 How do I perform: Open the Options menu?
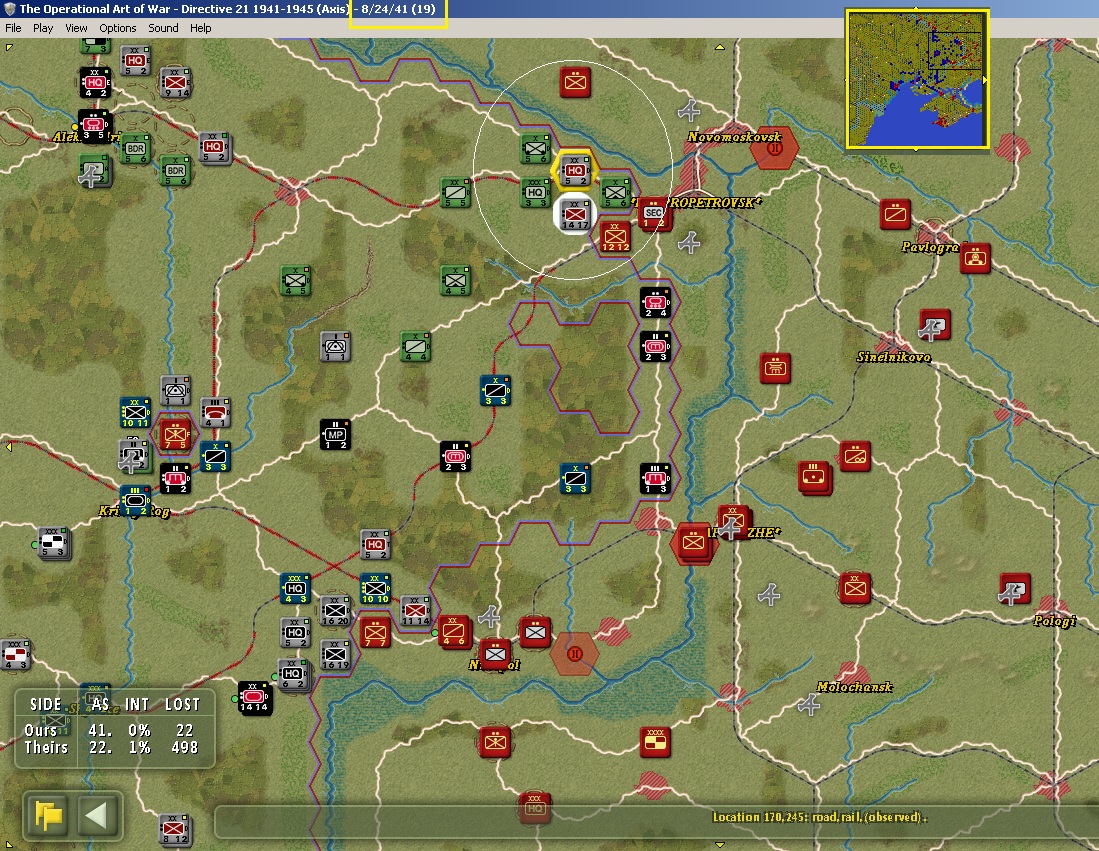(x=118, y=28)
